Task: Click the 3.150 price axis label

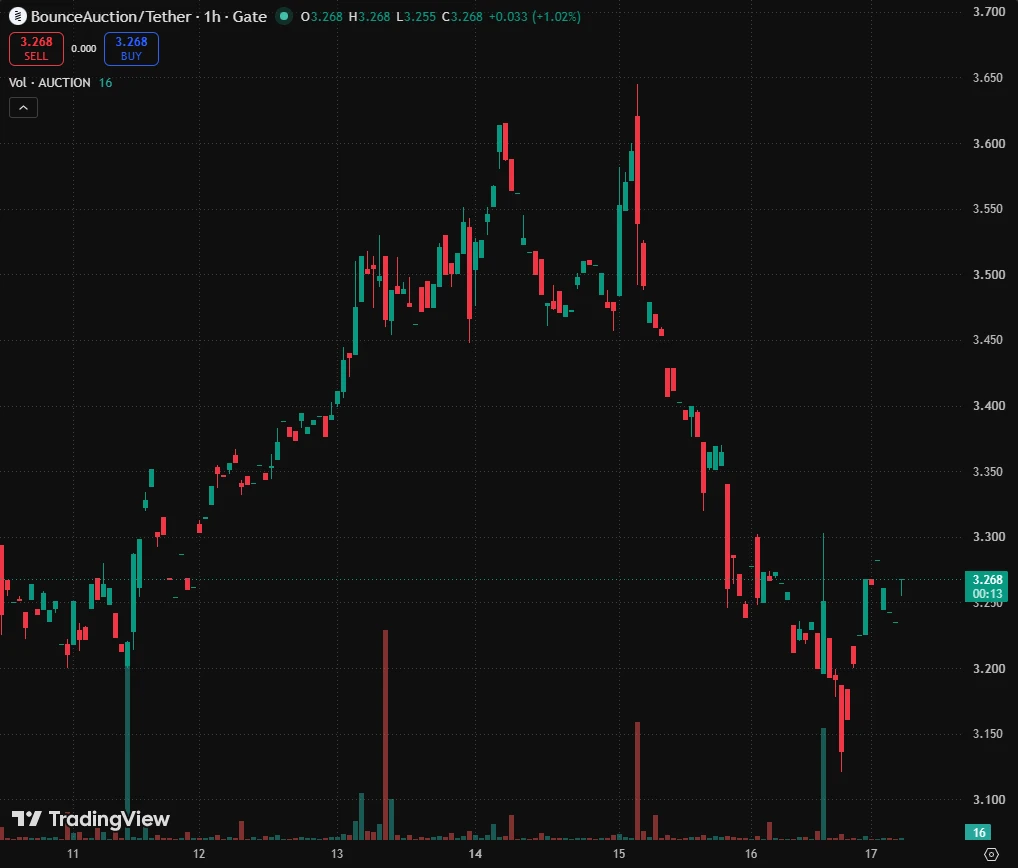Action: (989, 734)
